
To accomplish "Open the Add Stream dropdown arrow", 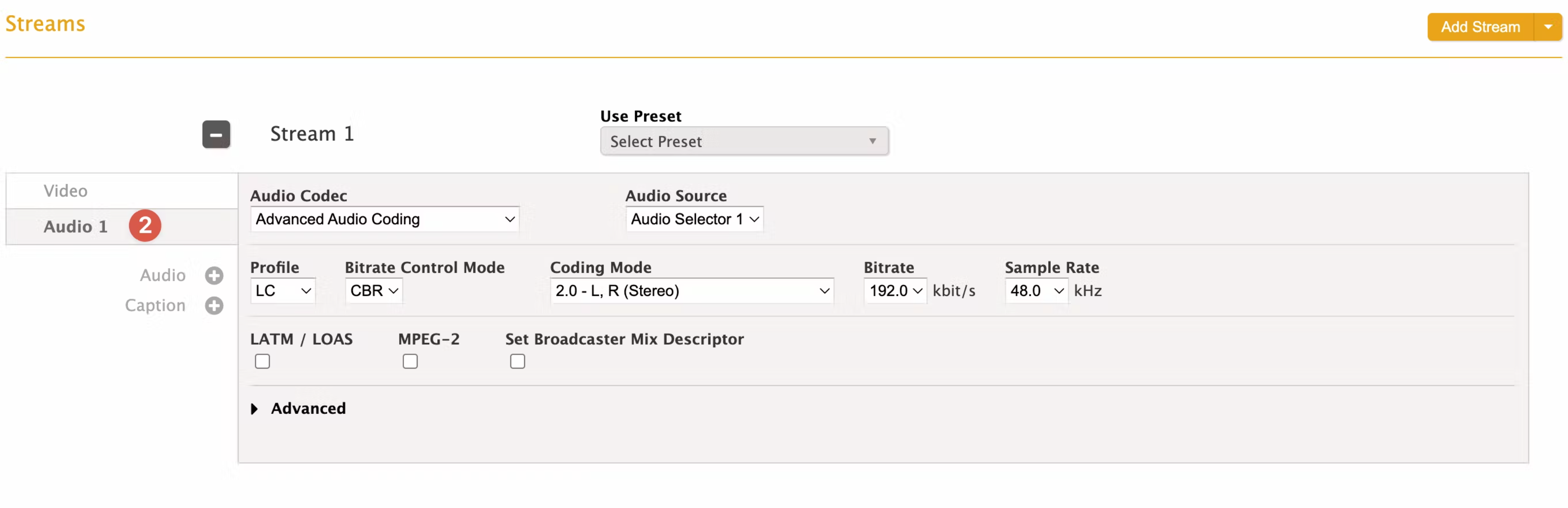I will (1547, 27).
